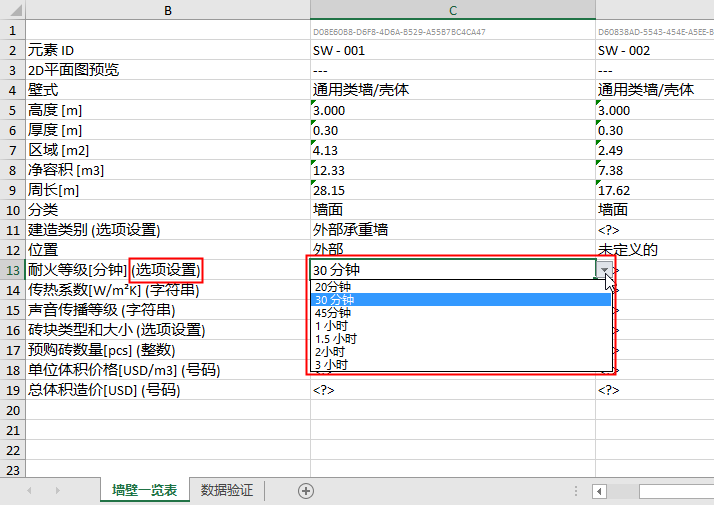Add a new sheet with the plus icon
This screenshot has height=505, width=714.
click(306, 491)
